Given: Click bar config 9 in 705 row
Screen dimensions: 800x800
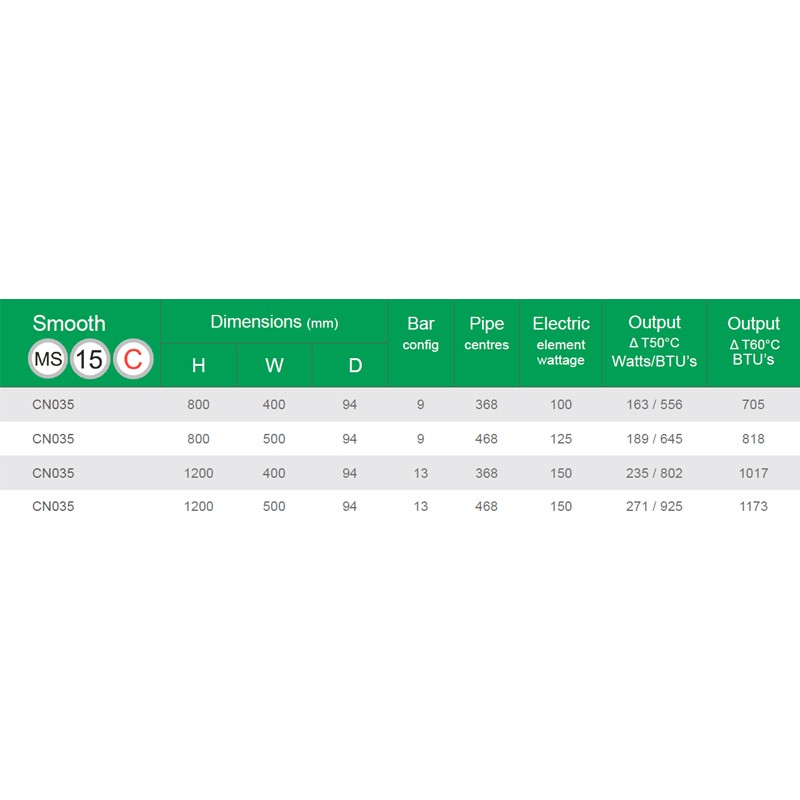Looking at the screenshot, I should (x=420, y=405).
